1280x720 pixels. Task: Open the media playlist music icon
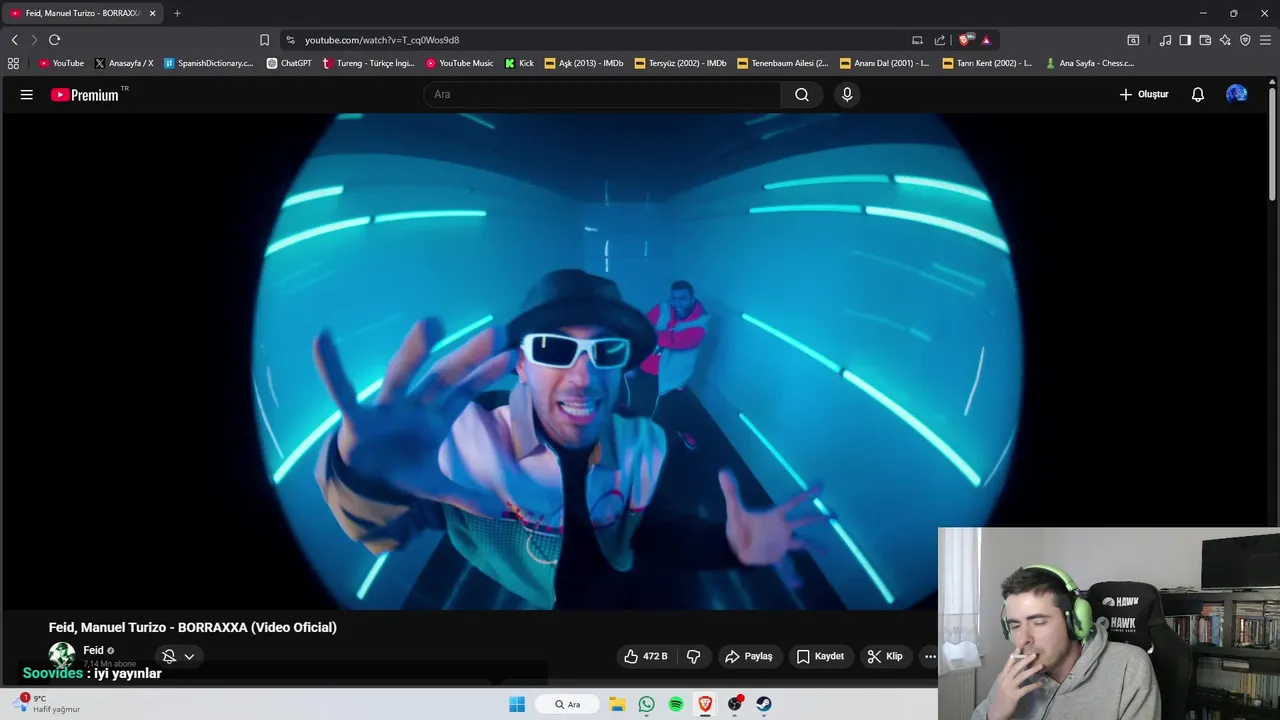click(1165, 40)
